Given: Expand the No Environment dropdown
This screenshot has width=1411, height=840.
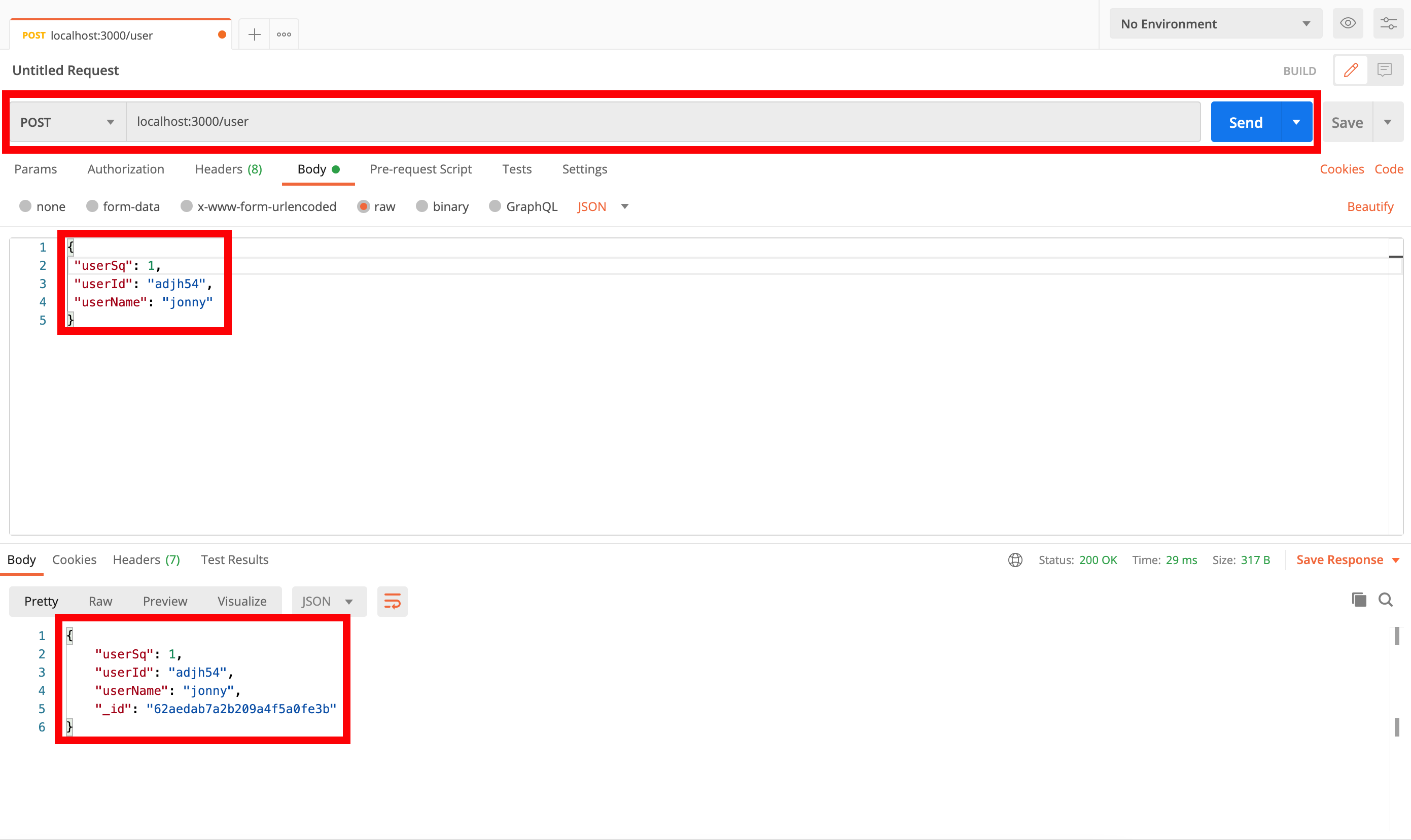Looking at the screenshot, I should [x=1215, y=24].
